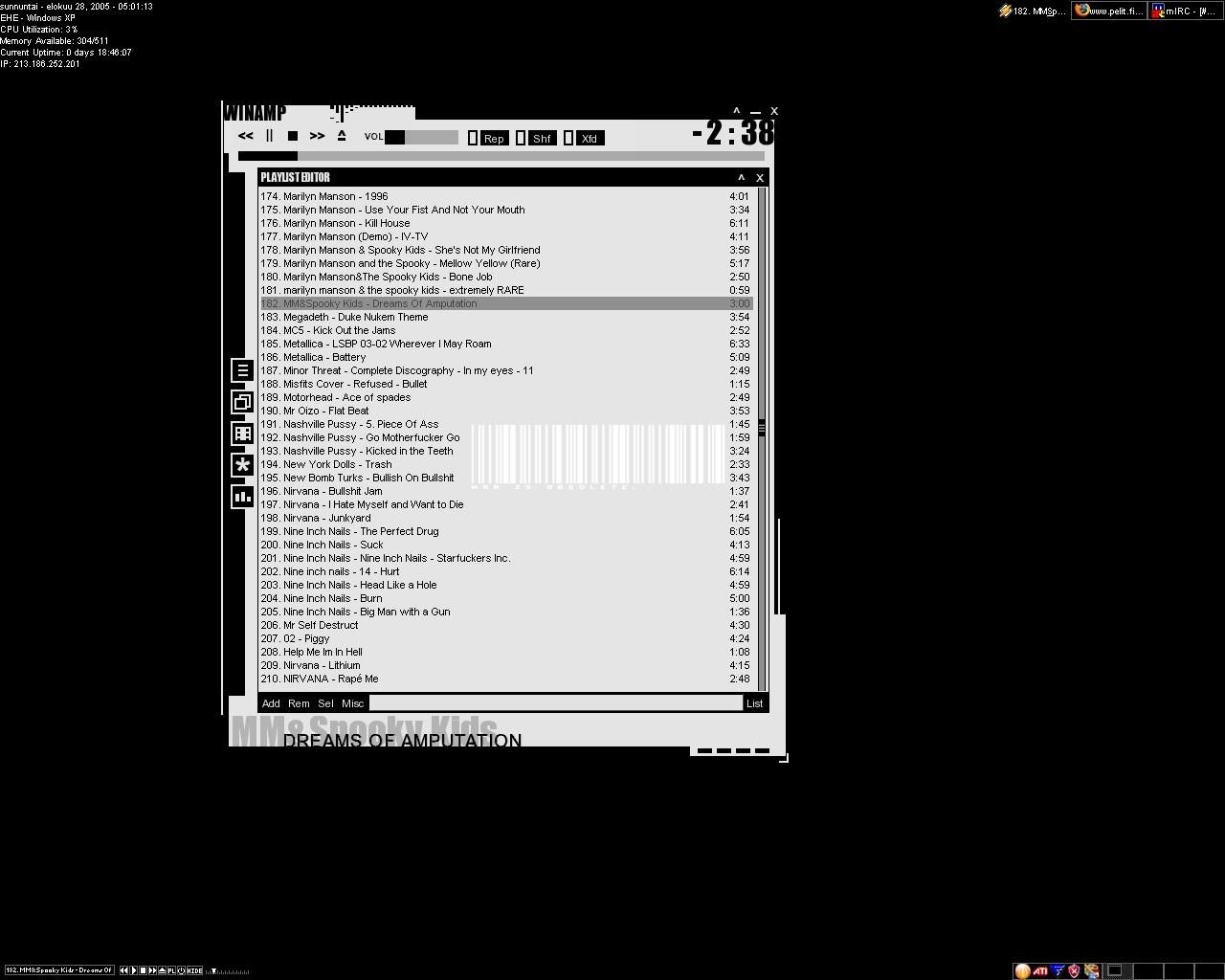Select track 186 Metallica - Battery

(506, 357)
